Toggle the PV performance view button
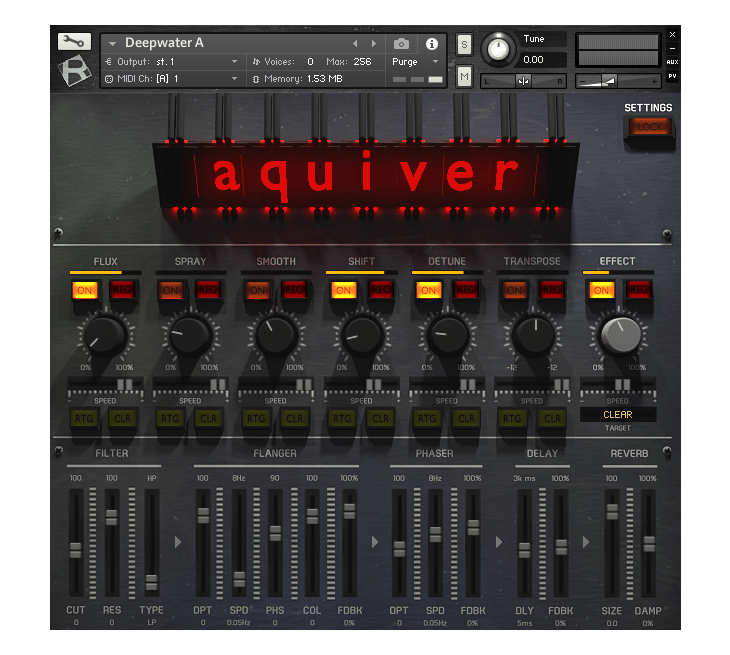 672,76
